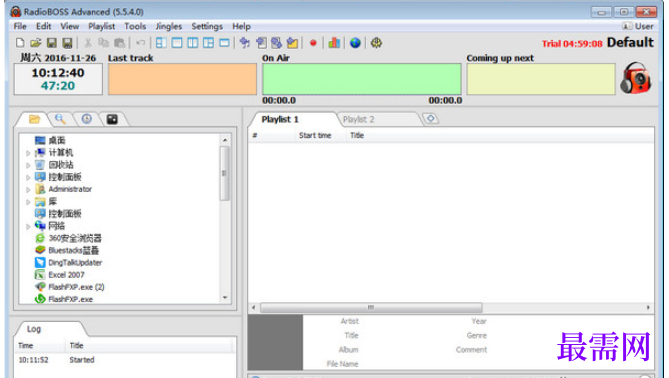This screenshot has height=378, width=669.
Task: Open the Jingles menu
Action: click(169, 26)
